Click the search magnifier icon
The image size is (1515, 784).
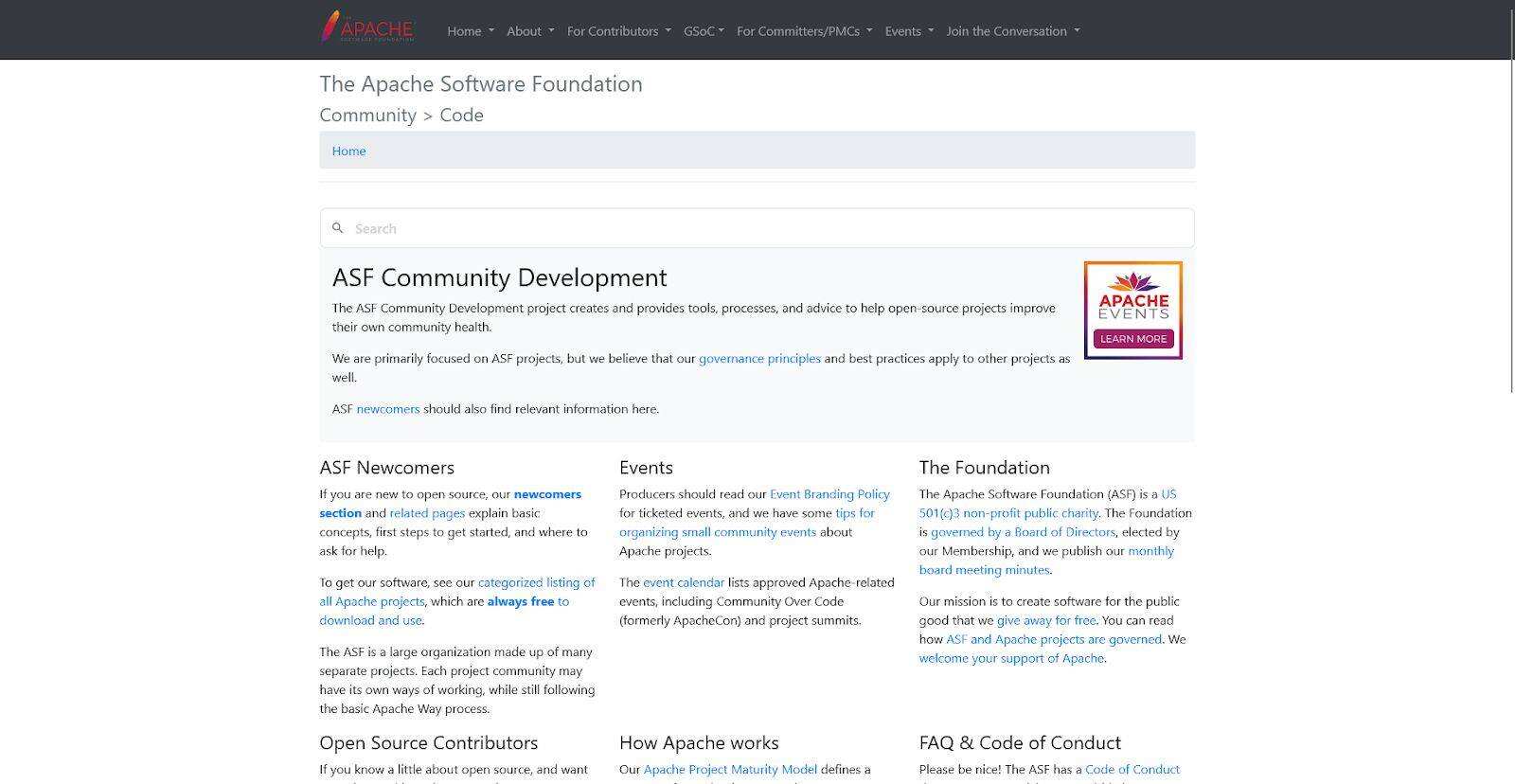pyautogui.click(x=337, y=228)
